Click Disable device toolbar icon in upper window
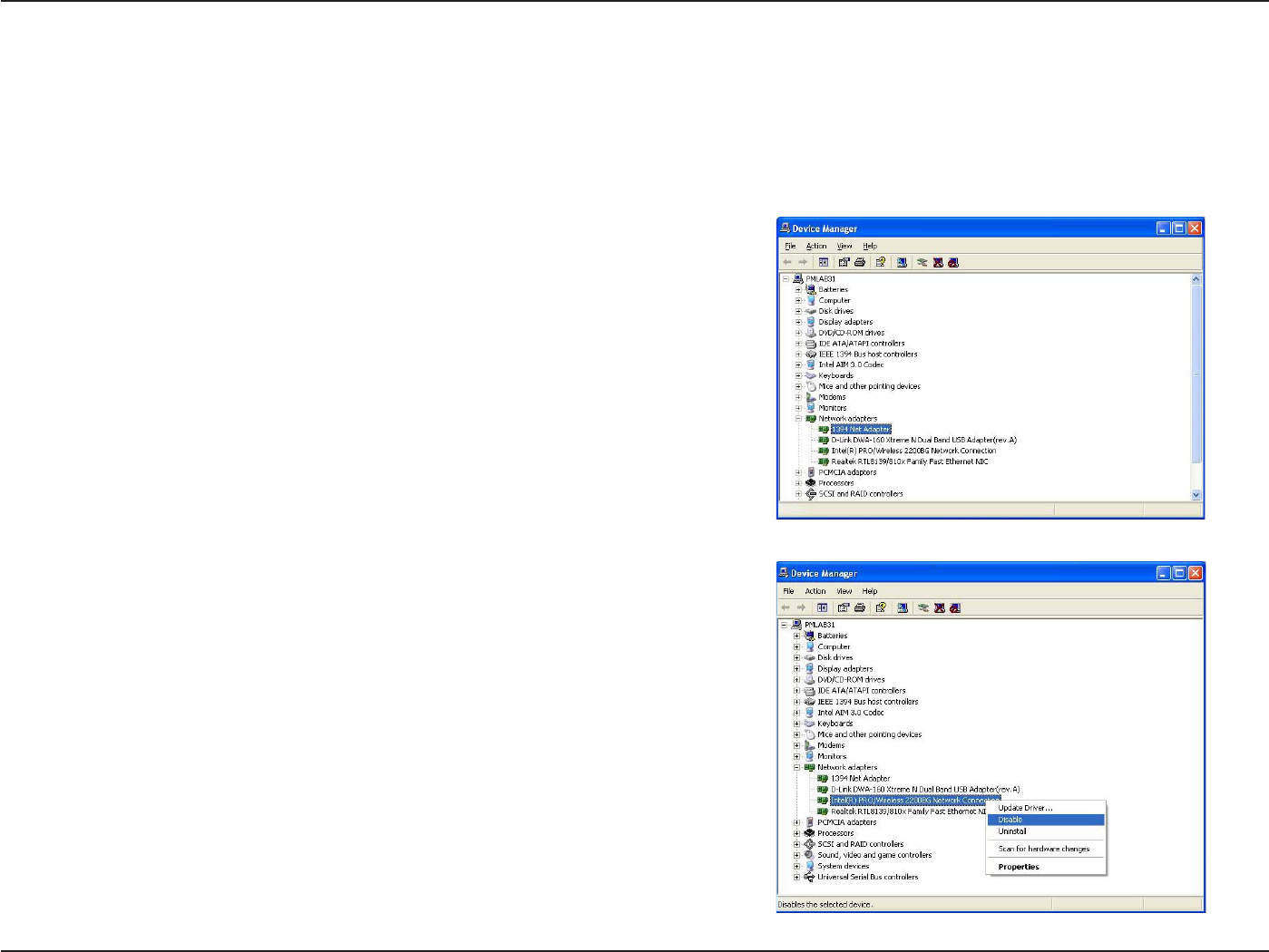The height and width of the screenshot is (952, 1269). [953, 262]
